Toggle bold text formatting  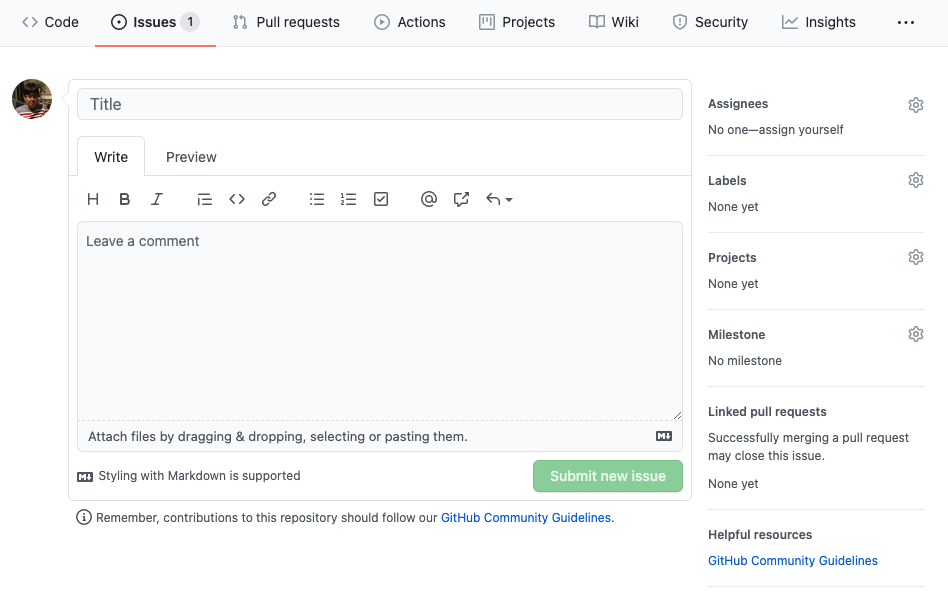point(125,199)
